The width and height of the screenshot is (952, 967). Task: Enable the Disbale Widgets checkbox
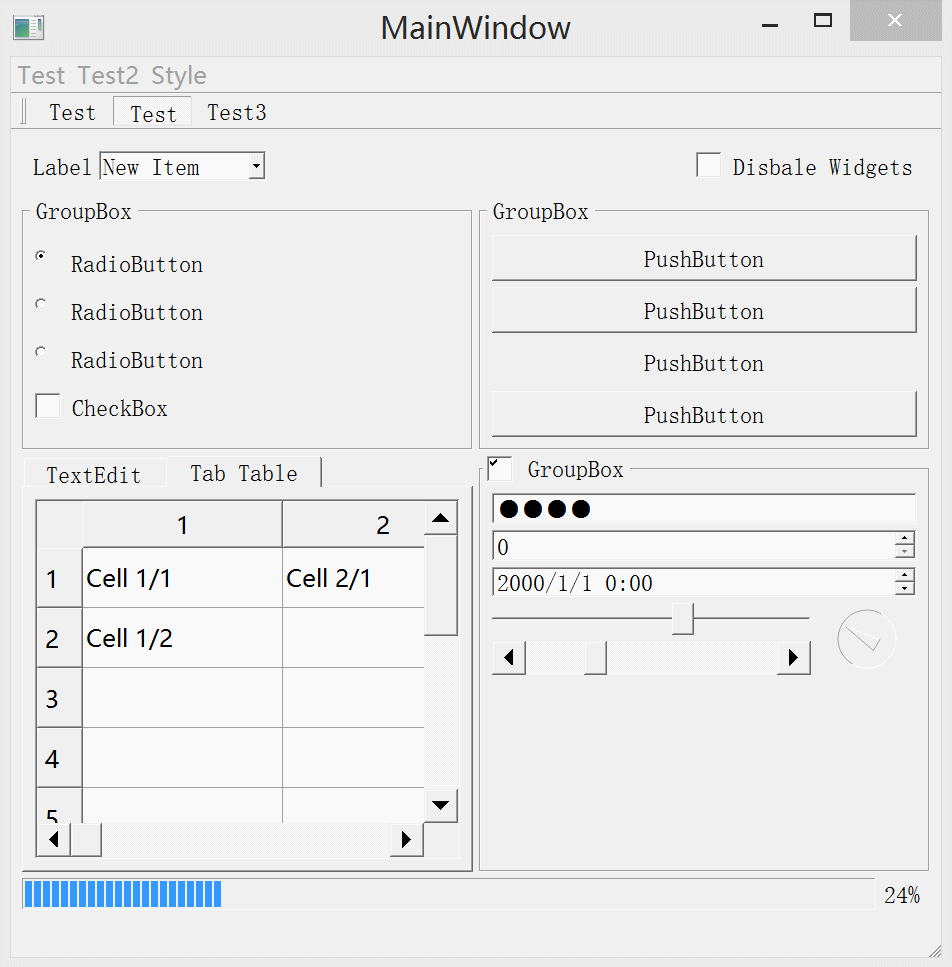point(708,165)
